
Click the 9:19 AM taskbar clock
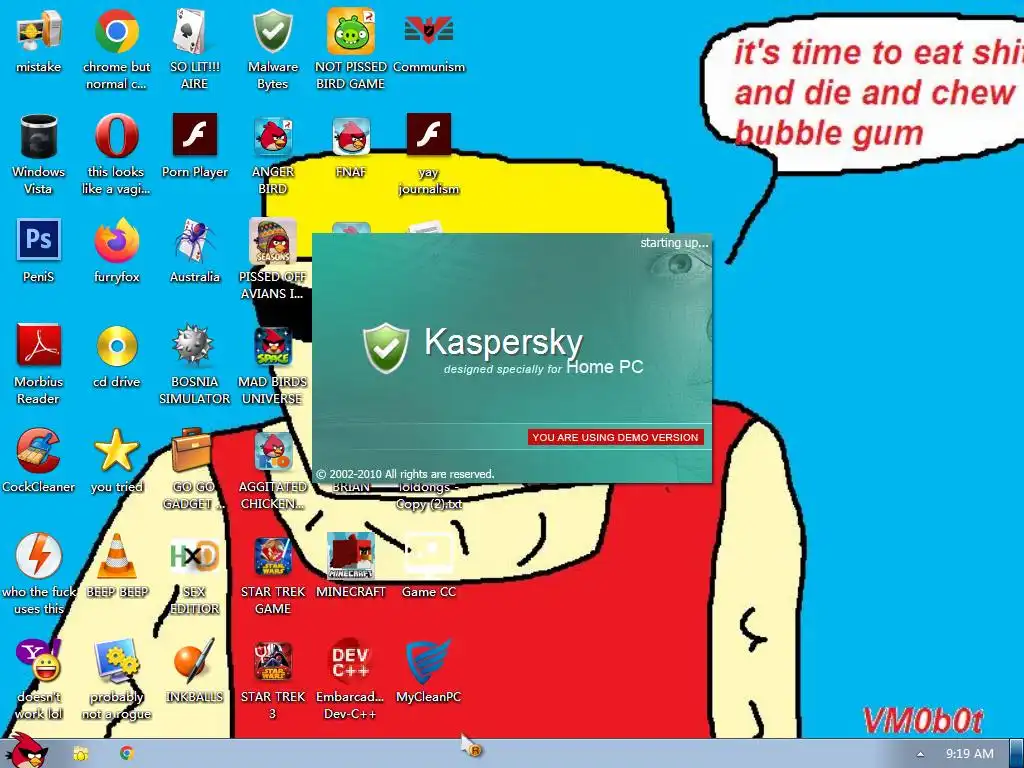(x=970, y=754)
